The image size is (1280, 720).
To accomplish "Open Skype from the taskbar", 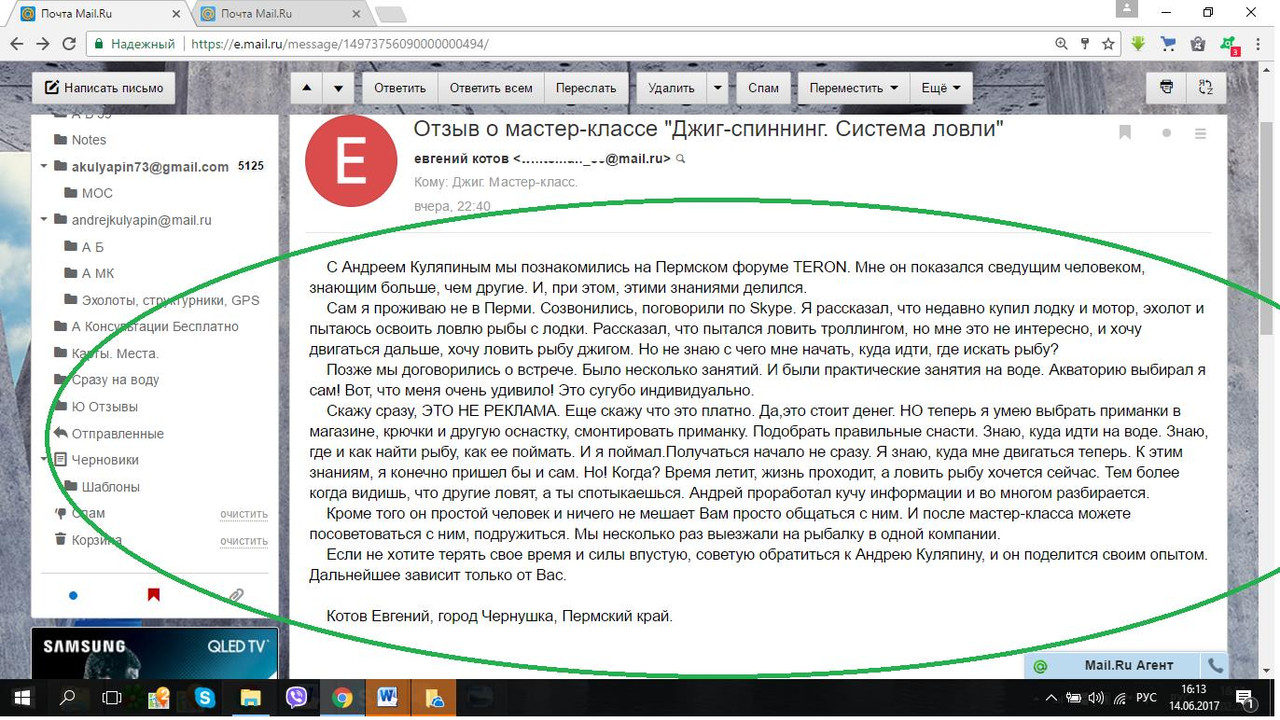I will click(x=205, y=697).
